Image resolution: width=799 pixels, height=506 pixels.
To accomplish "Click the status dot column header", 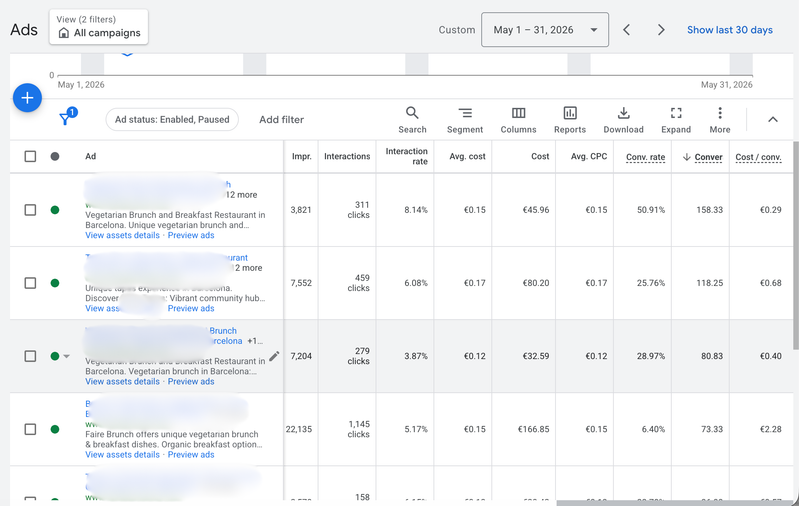I will (x=55, y=156).
